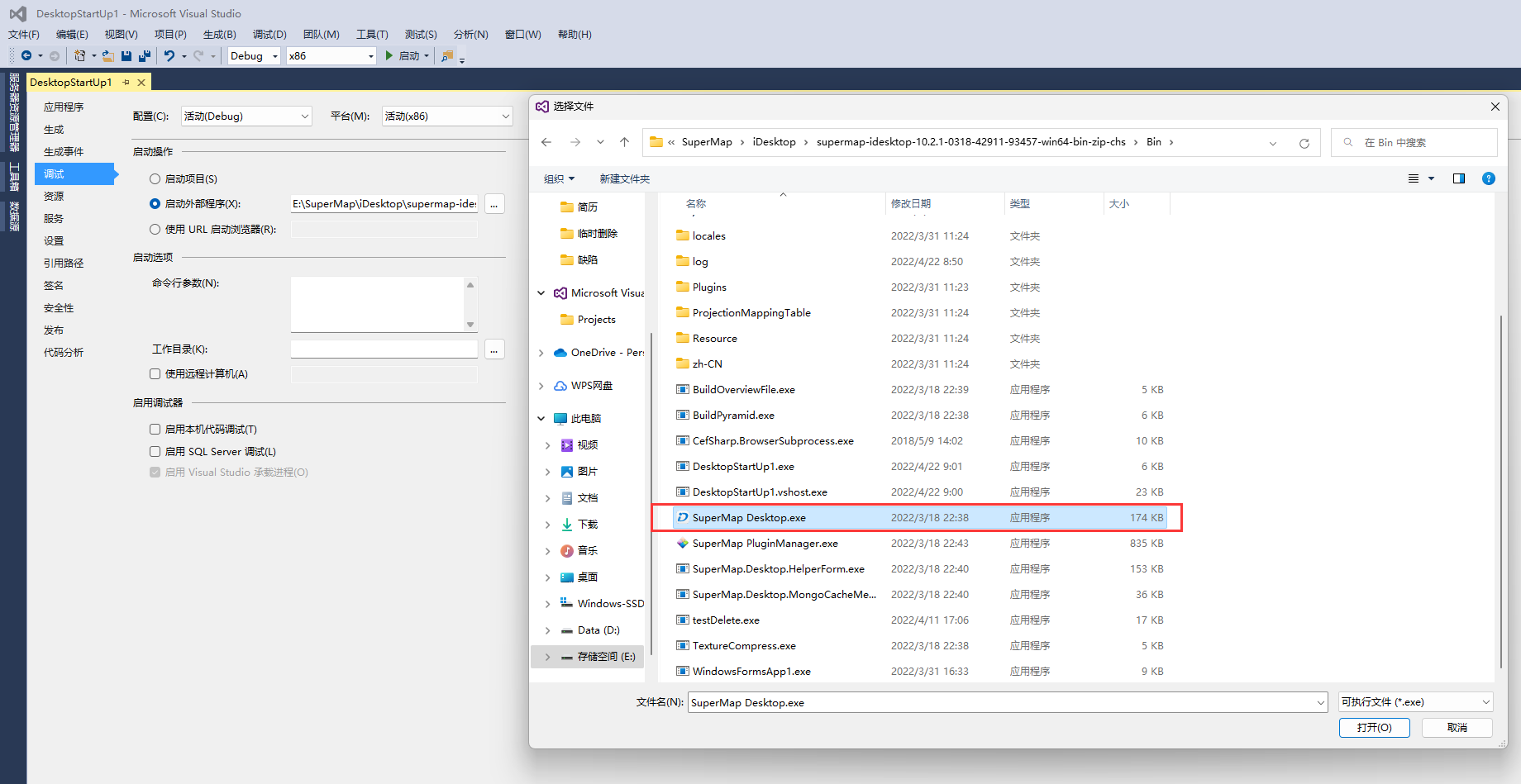Viewport: 1521px width, 784px height.
Task: Expand the 存储空间 (E:) tree node
Action: point(547,657)
